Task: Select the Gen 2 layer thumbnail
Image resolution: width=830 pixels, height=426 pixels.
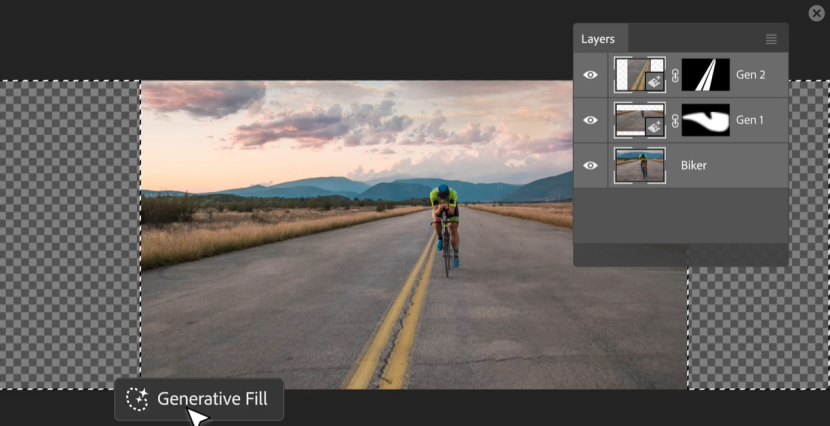Action: [639, 75]
